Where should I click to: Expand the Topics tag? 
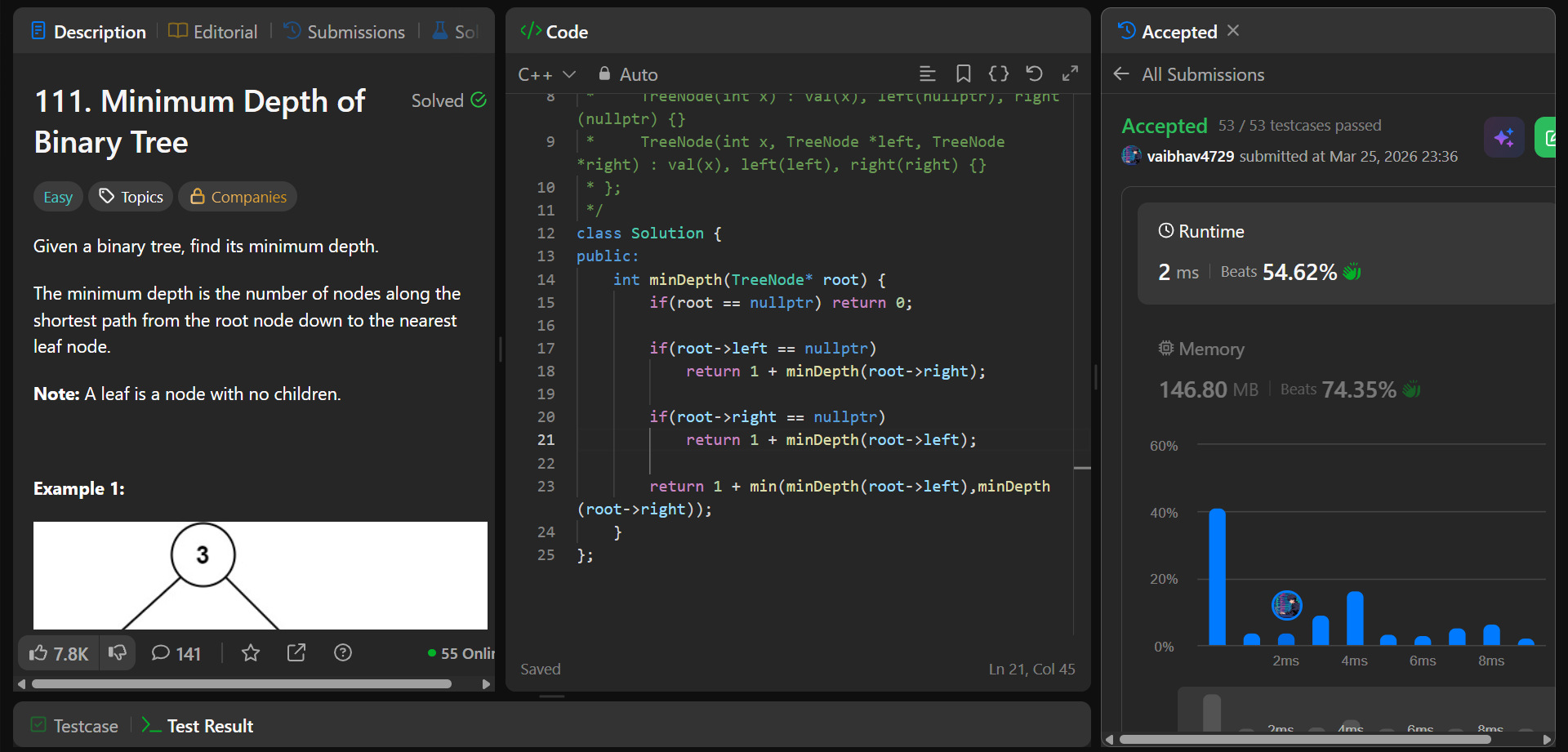tap(131, 197)
